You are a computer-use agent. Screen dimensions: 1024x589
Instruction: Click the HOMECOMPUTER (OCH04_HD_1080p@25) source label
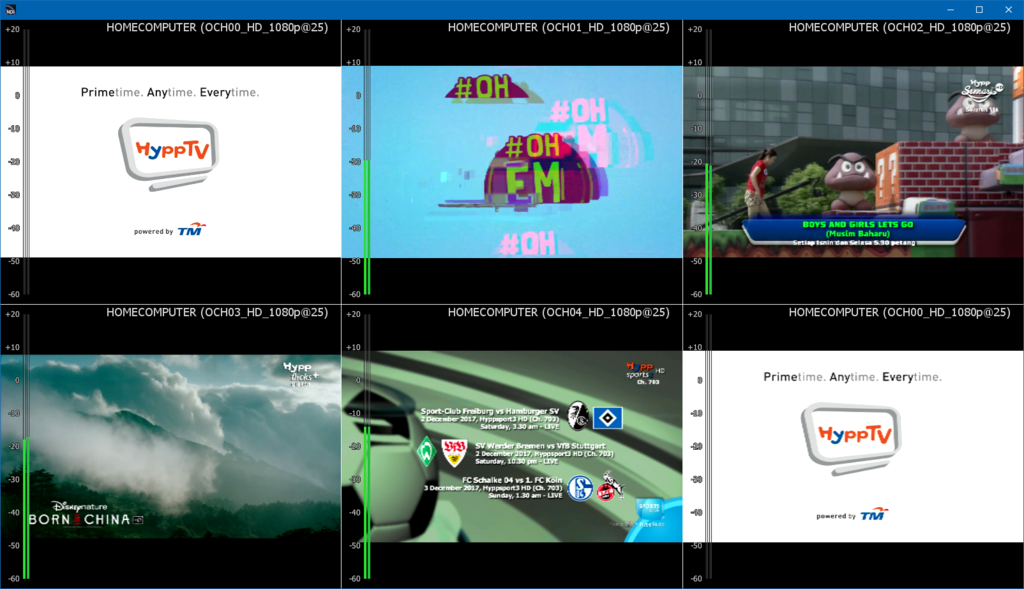pos(558,312)
